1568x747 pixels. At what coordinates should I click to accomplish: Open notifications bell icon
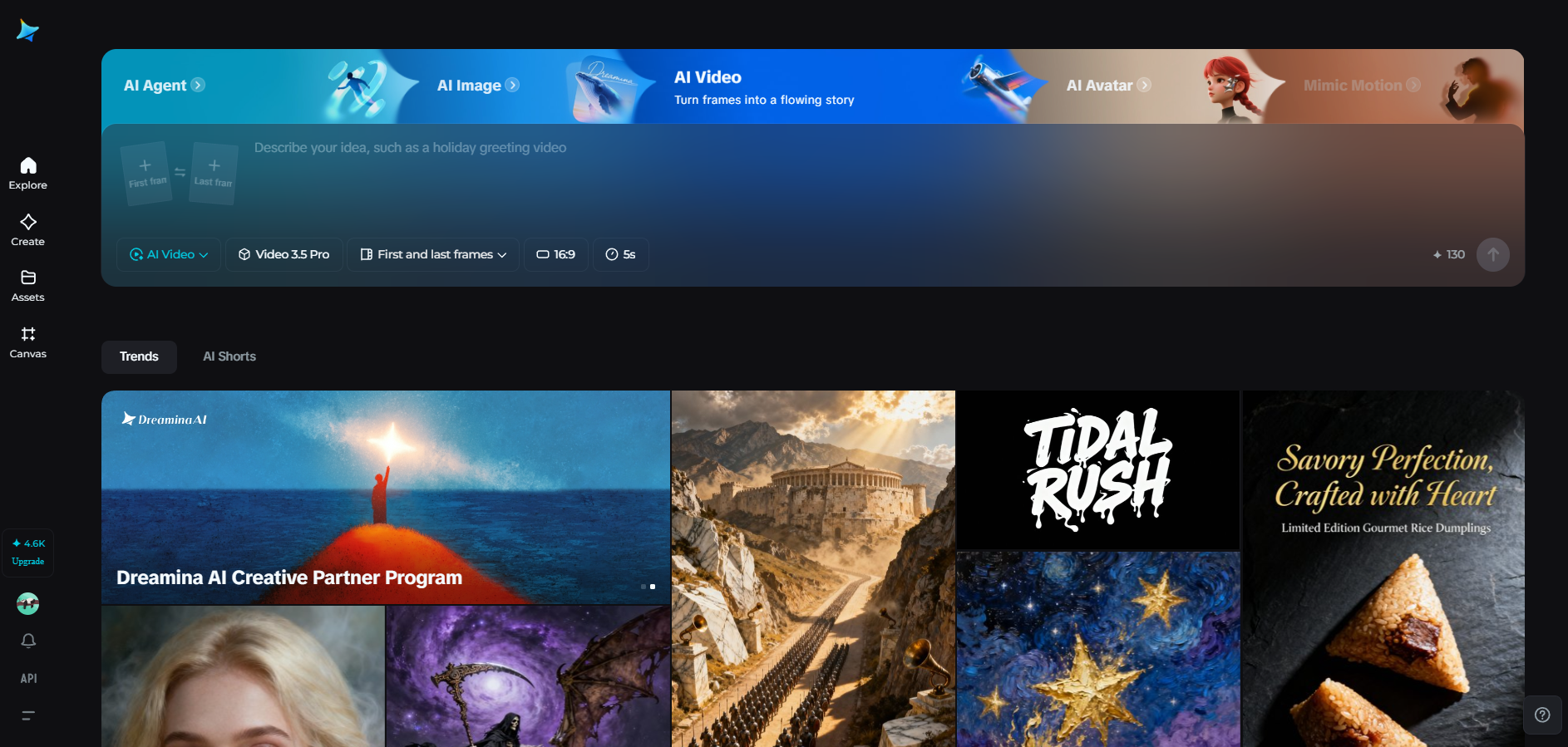[28, 641]
